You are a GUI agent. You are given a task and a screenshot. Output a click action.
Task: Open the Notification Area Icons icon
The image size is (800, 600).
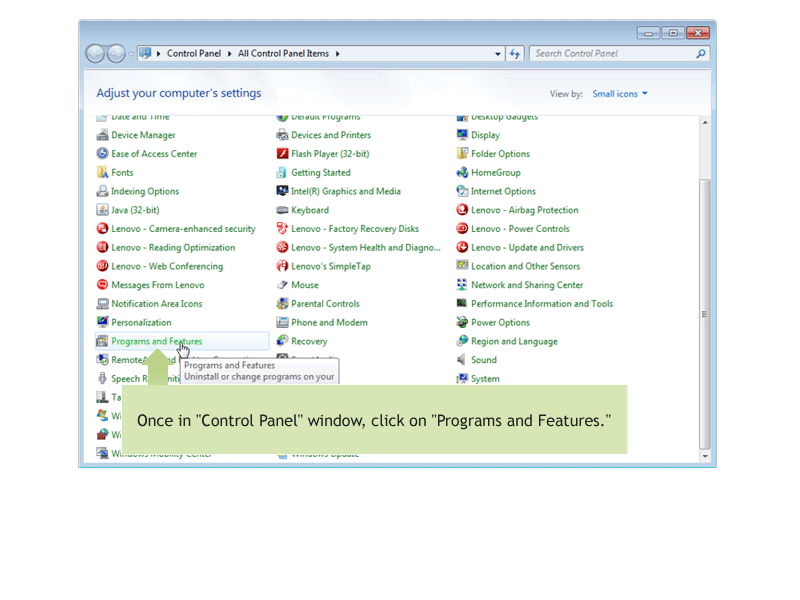103,304
